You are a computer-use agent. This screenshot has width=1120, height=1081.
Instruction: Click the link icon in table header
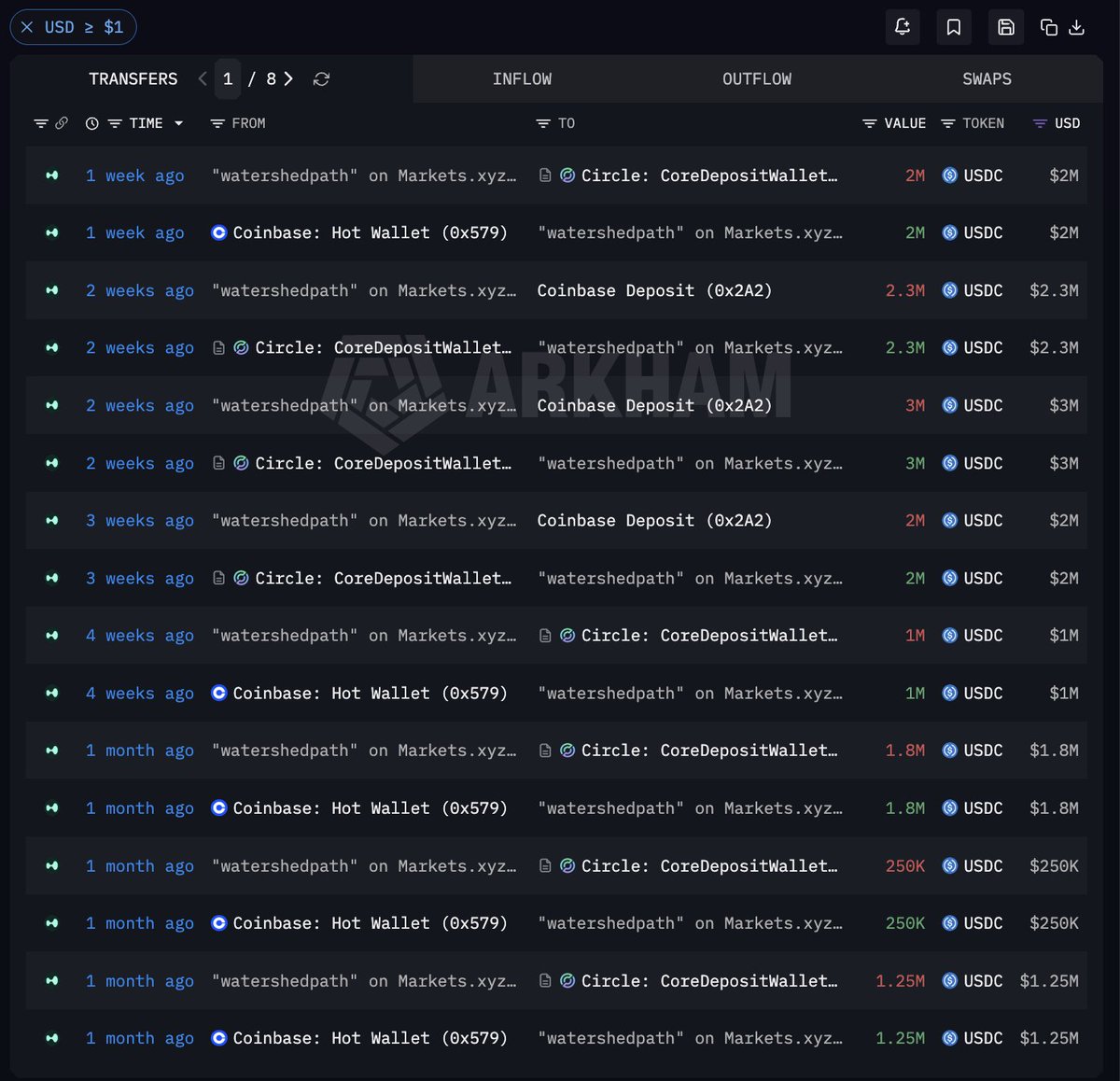click(62, 123)
